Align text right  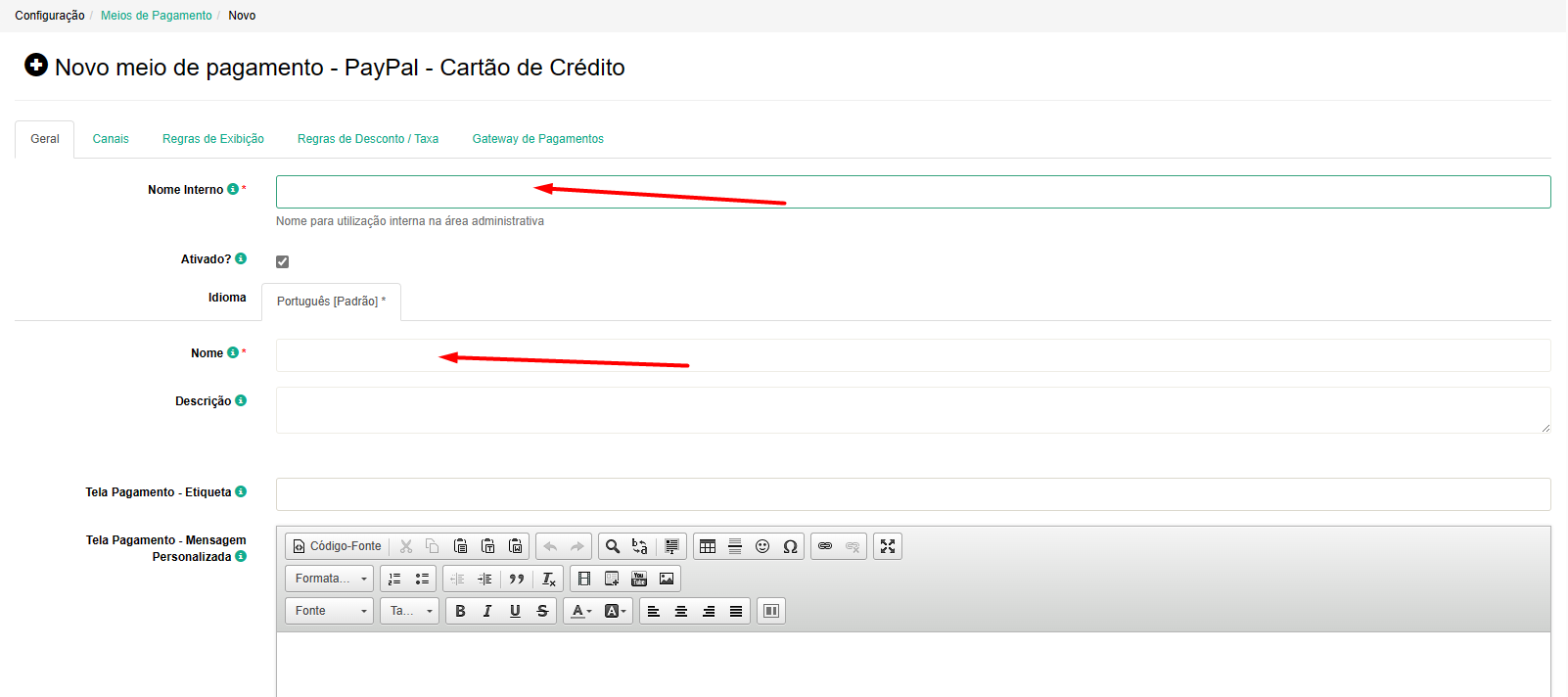coord(709,611)
